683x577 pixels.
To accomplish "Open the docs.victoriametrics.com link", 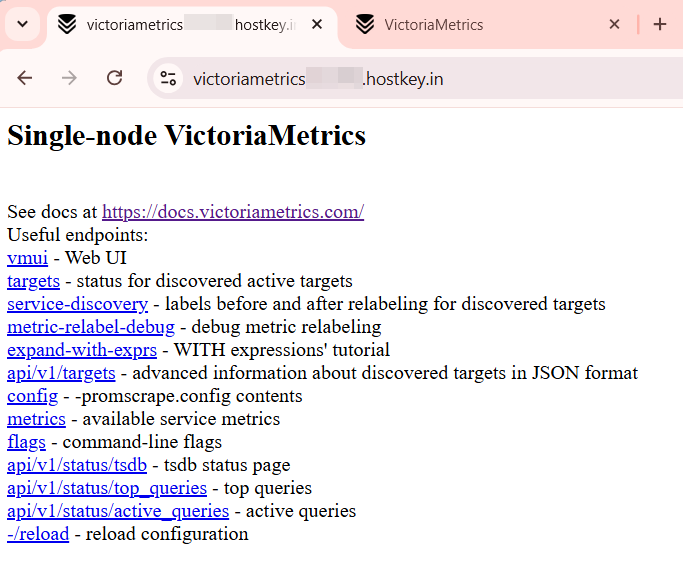I will pyautogui.click(x=232, y=212).
